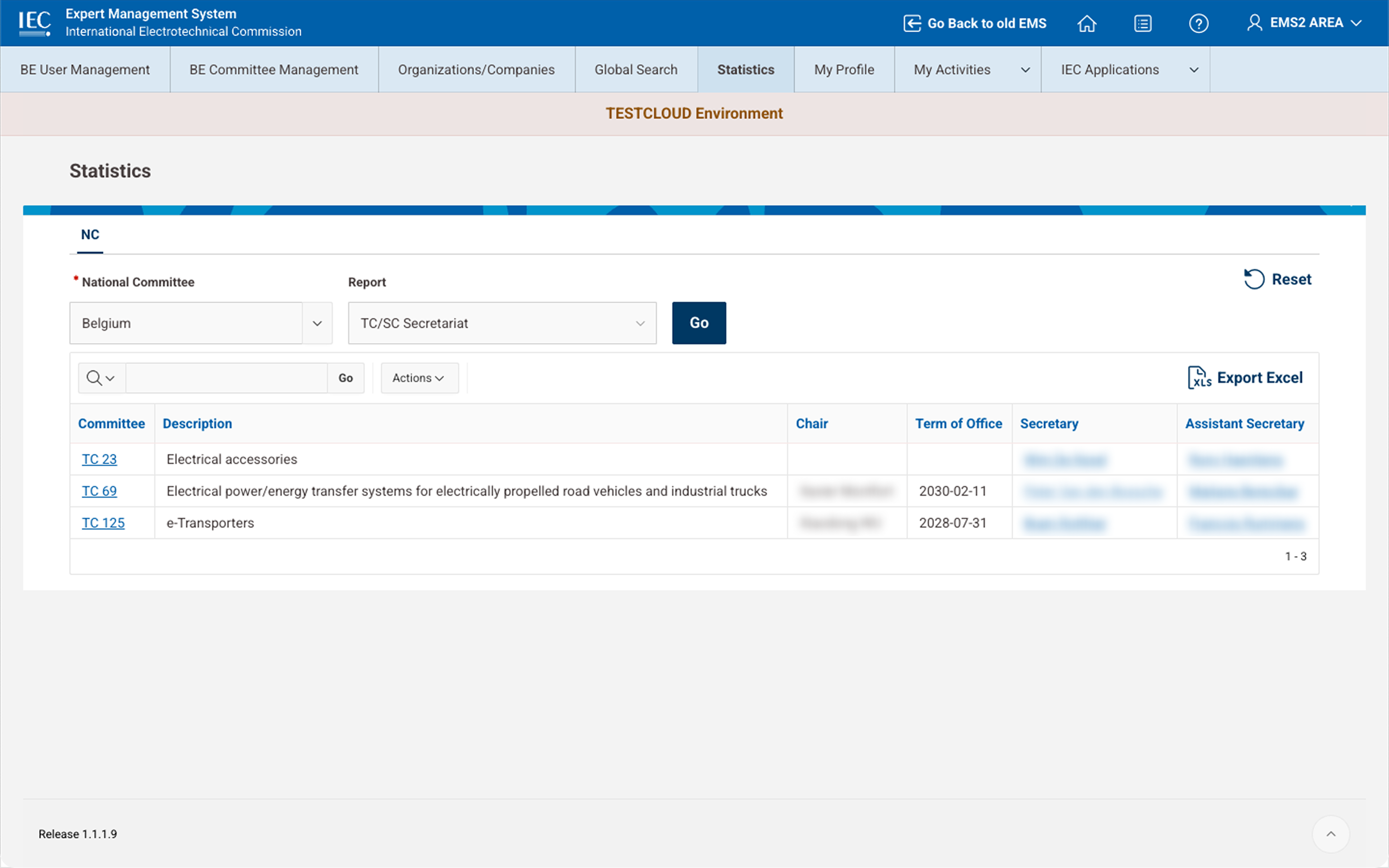Click the help question mark icon

[1198, 24]
